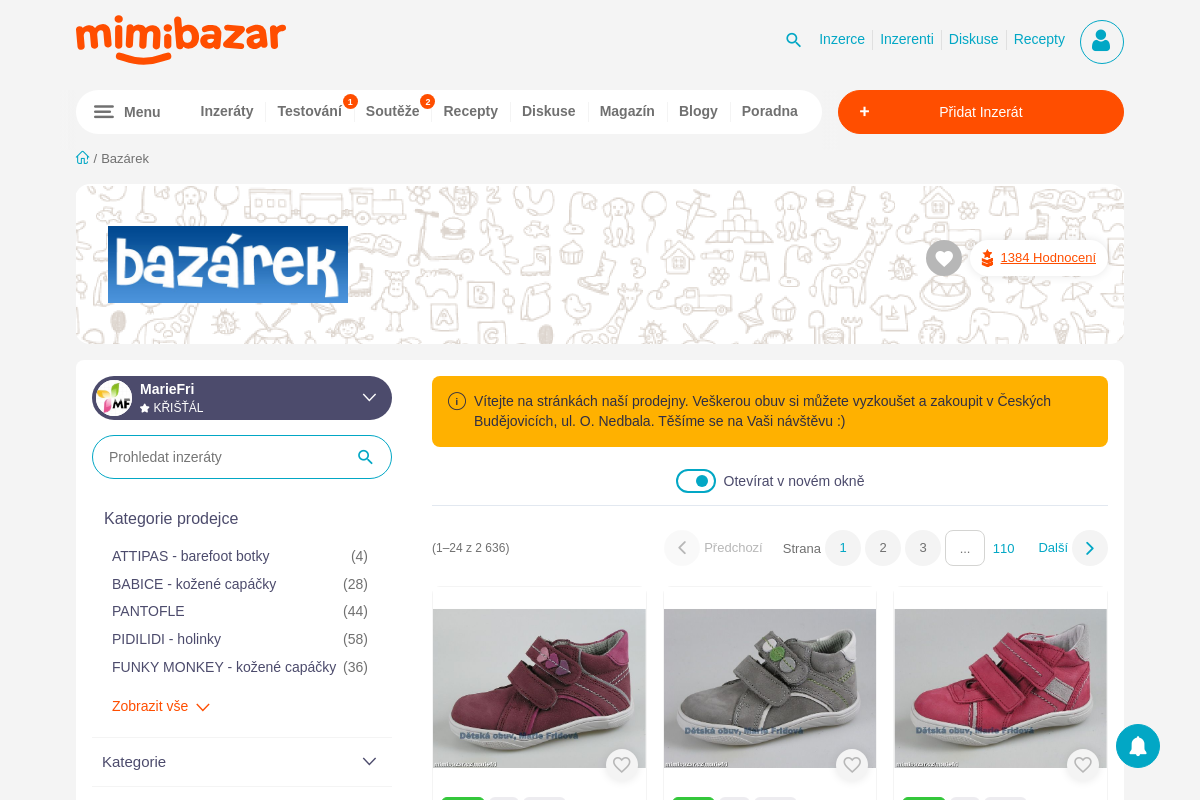Click the Prohledat inzeráty search field
This screenshot has width=1200, height=800.
pos(242,457)
